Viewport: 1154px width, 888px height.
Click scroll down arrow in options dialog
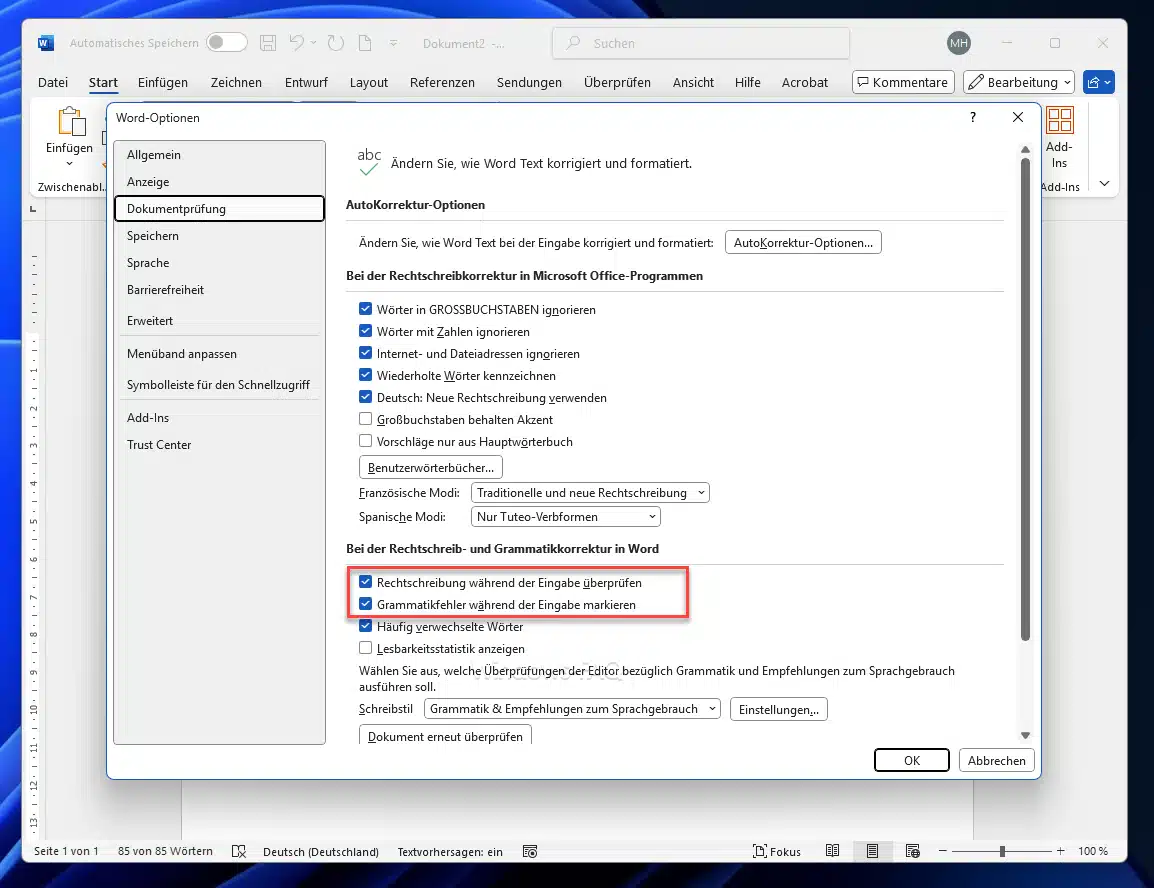point(1025,735)
